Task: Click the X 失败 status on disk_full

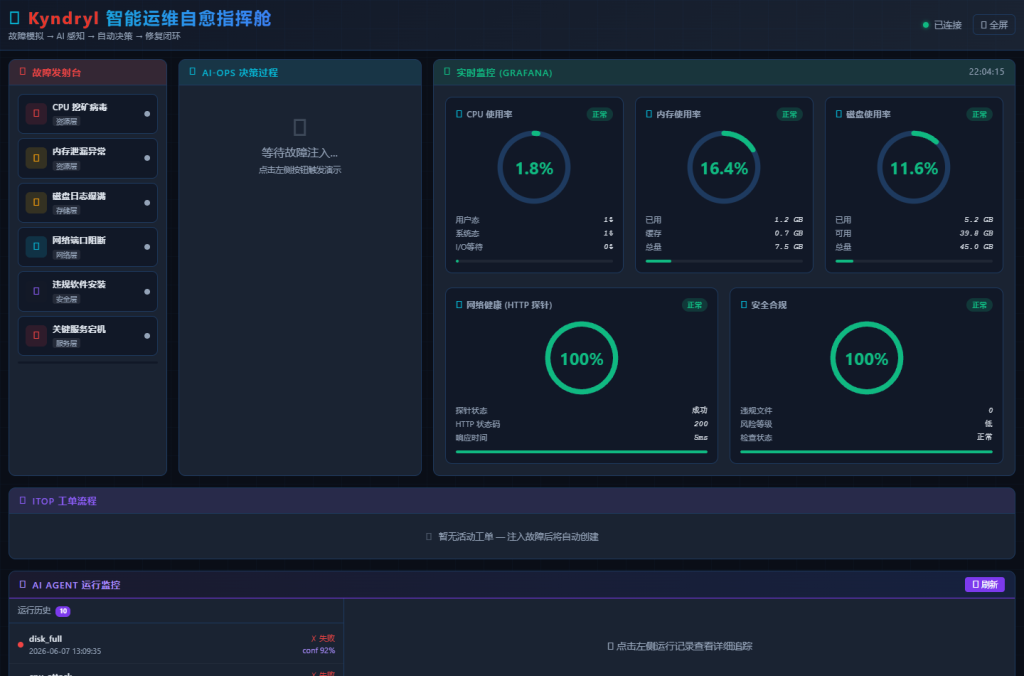Action: coord(323,638)
